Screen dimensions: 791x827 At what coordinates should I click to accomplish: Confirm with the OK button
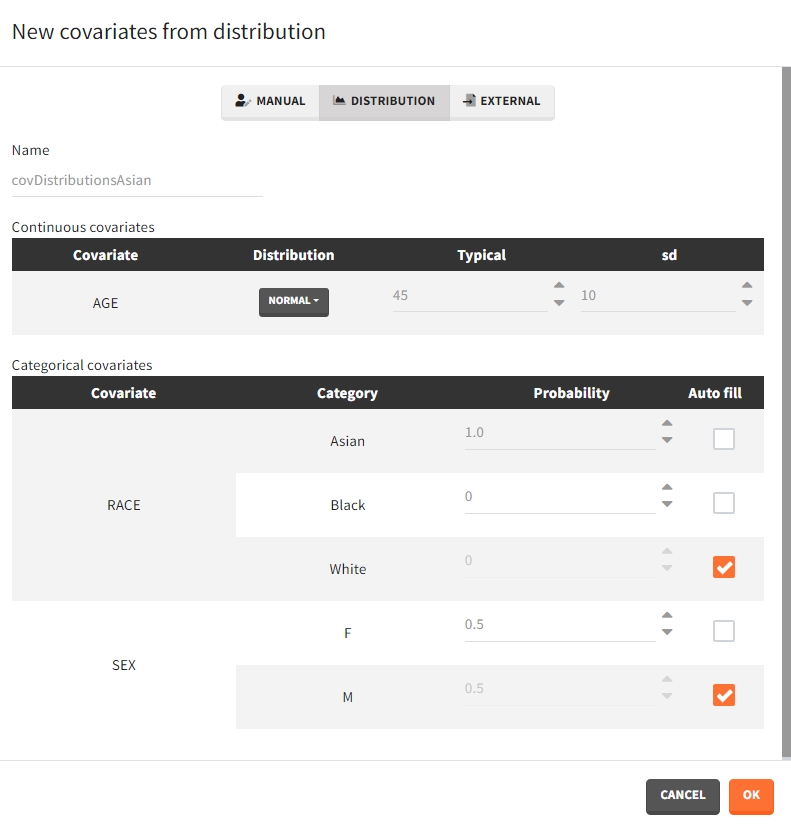(x=751, y=795)
